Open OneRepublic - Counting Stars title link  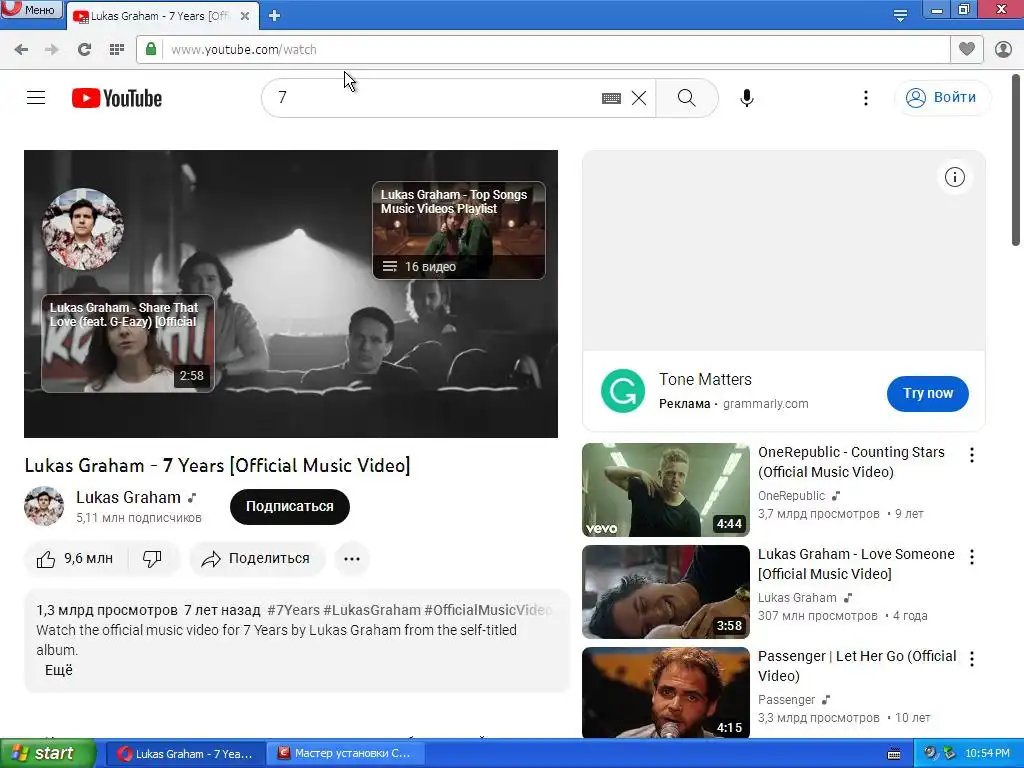tap(851, 462)
